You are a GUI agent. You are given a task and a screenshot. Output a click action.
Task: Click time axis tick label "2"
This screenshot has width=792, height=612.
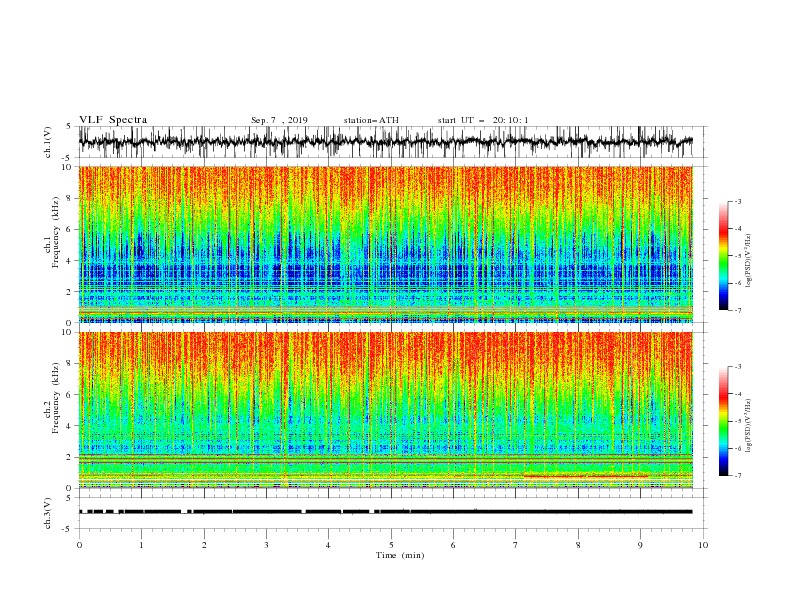[x=204, y=545]
